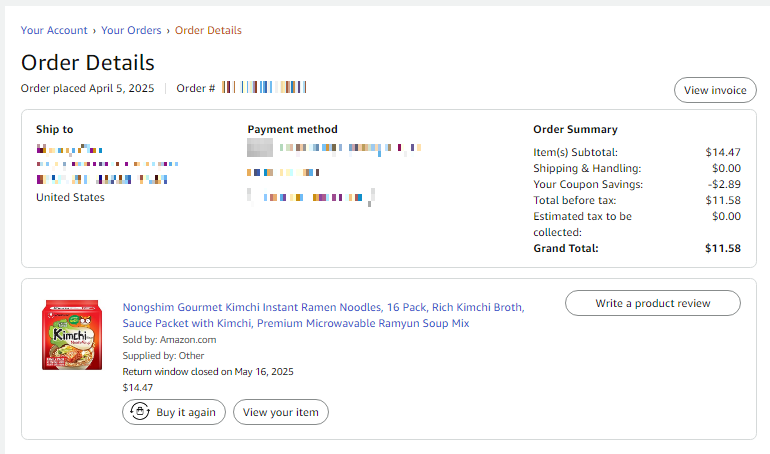
Task: Click the Order Details page heading
Action: (88, 62)
